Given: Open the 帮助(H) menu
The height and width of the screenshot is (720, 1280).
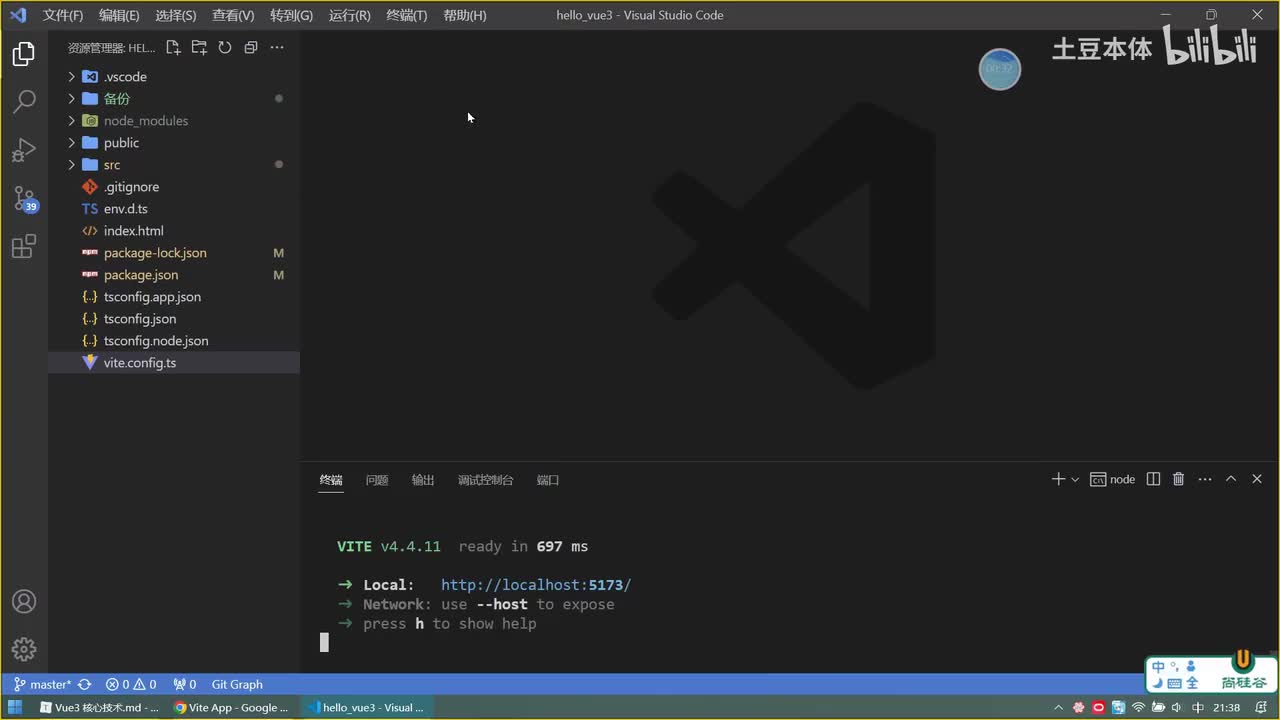Looking at the screenshot, I should [x=464, y=15].
